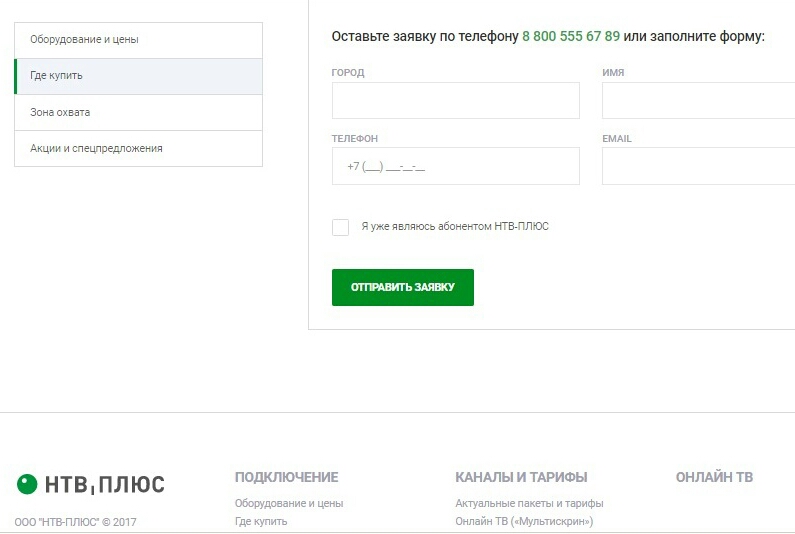This screenshot has width=795, height=534.
Task: Open the Актуальные пакеты и тарифы footer link
Action: [529, 503]
